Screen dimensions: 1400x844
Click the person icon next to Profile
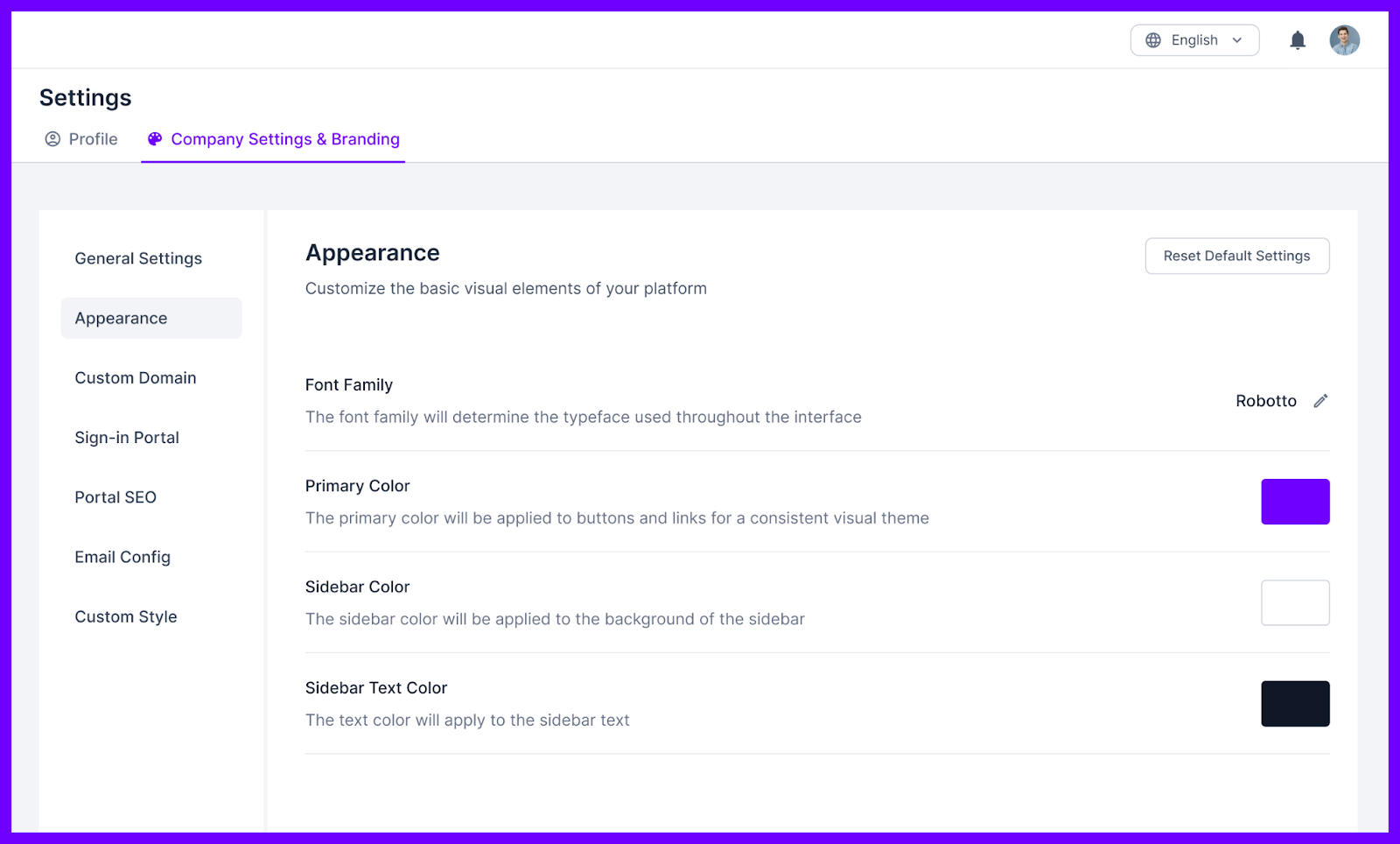pyautogui.click(x=52, y=138)
